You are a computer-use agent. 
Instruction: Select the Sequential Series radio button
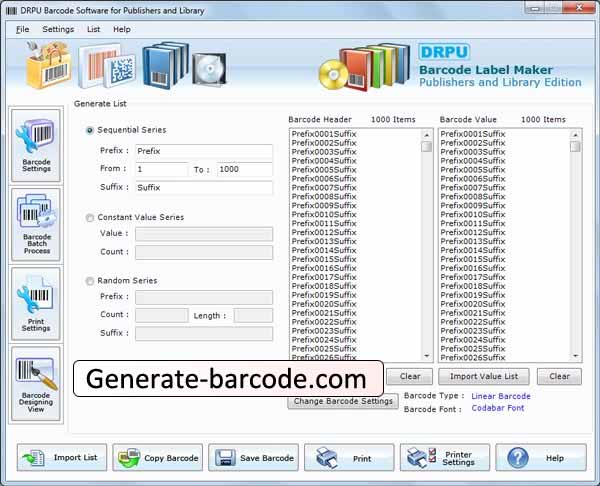click(90, 130)
